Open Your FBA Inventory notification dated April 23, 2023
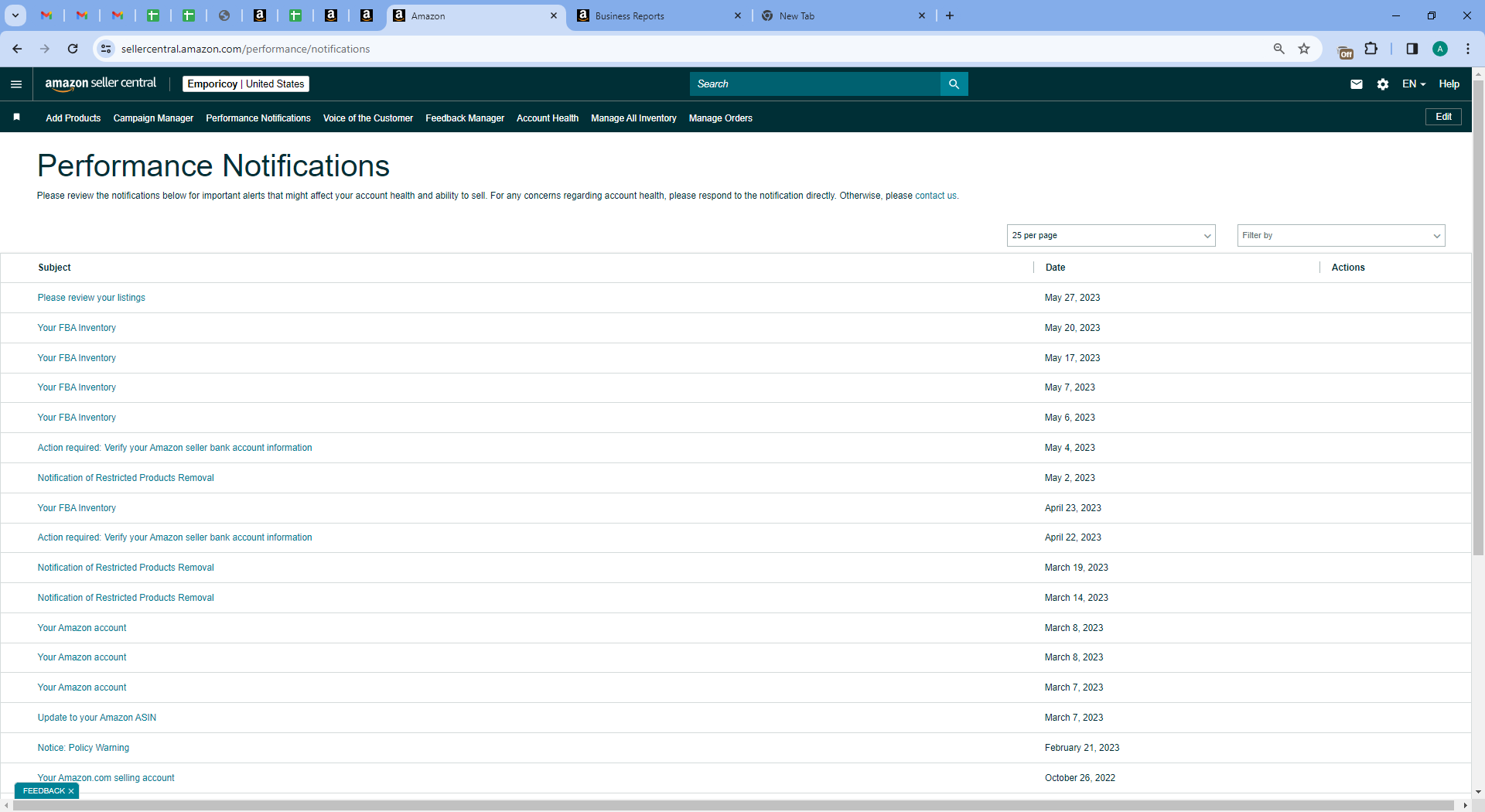Image resolution: width=1485 pixels, height=812 pixels. click(x=77, y=508)
